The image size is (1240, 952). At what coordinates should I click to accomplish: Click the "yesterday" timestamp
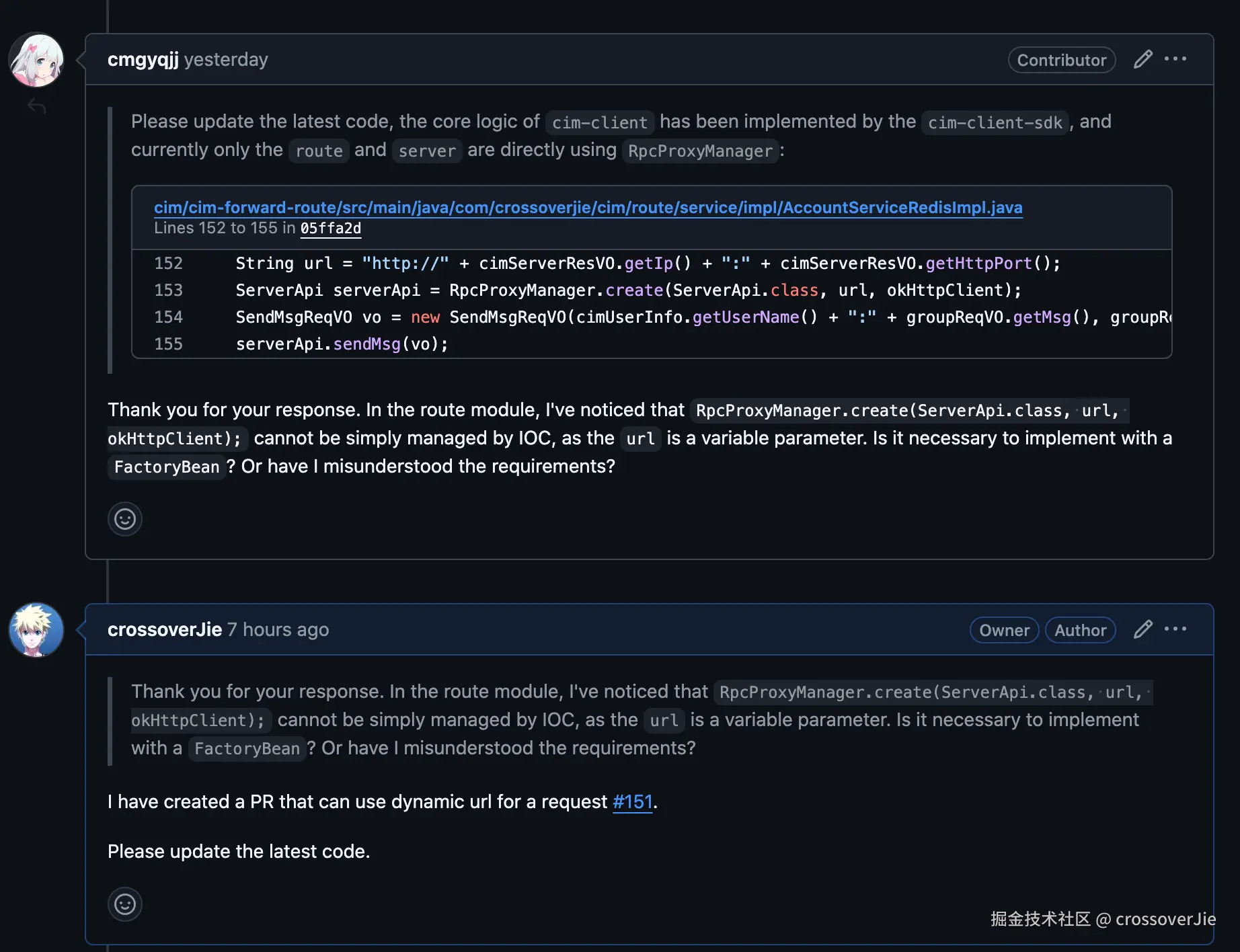[226, 60]
